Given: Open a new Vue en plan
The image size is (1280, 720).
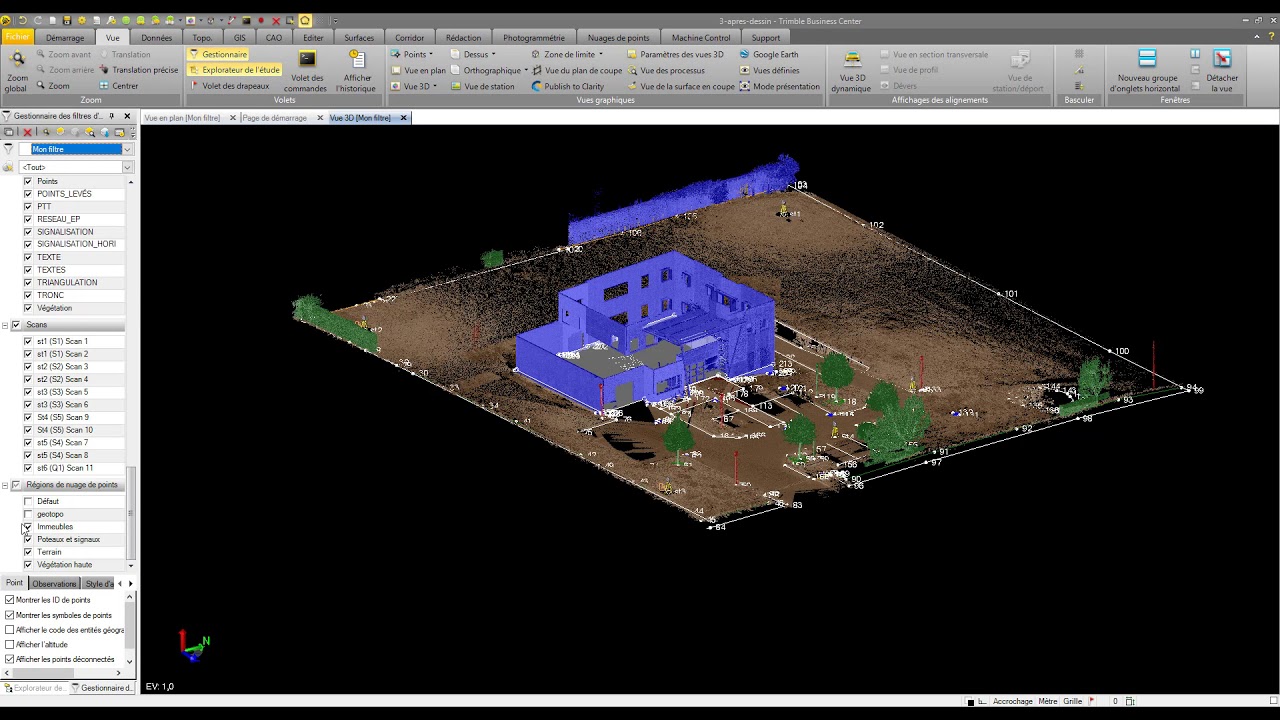Looking at the screenshot, I should [x=418, y=70].
